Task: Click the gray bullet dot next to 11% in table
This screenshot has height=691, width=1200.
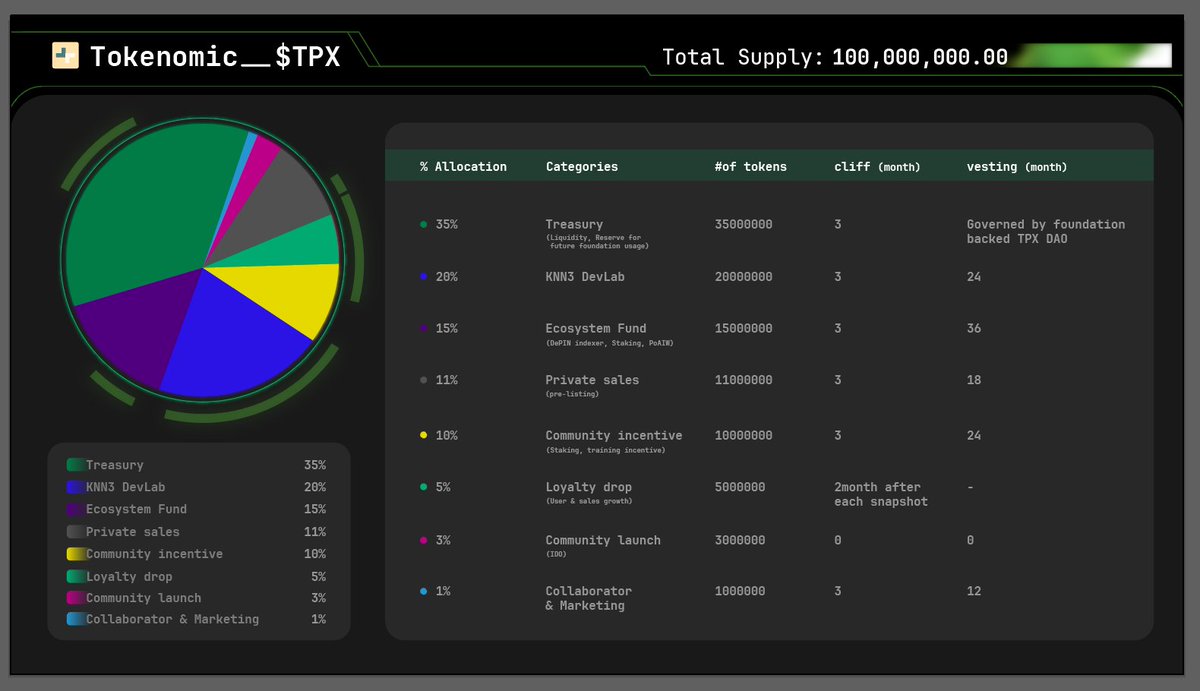Action: click(x=424, y=380)
